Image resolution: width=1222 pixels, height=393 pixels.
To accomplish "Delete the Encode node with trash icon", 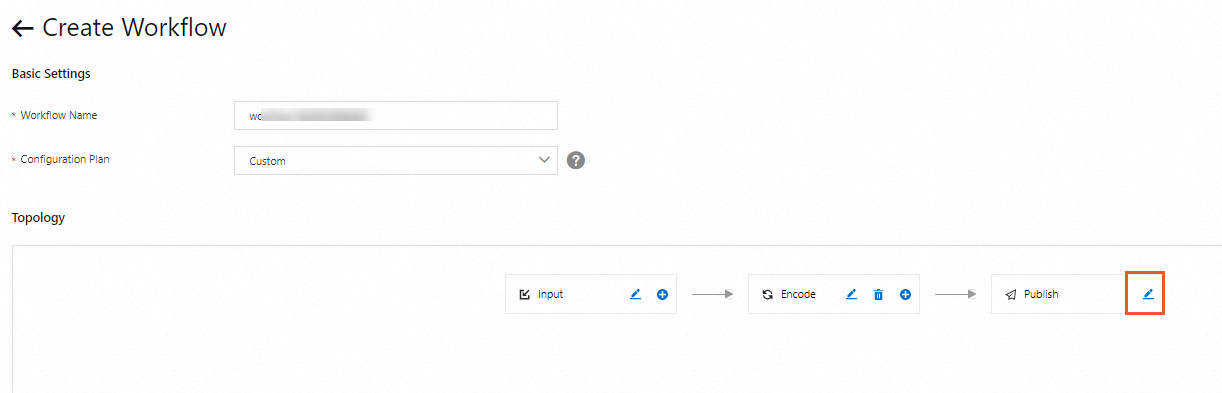I will pyautogui.click(x=878, y=295).
